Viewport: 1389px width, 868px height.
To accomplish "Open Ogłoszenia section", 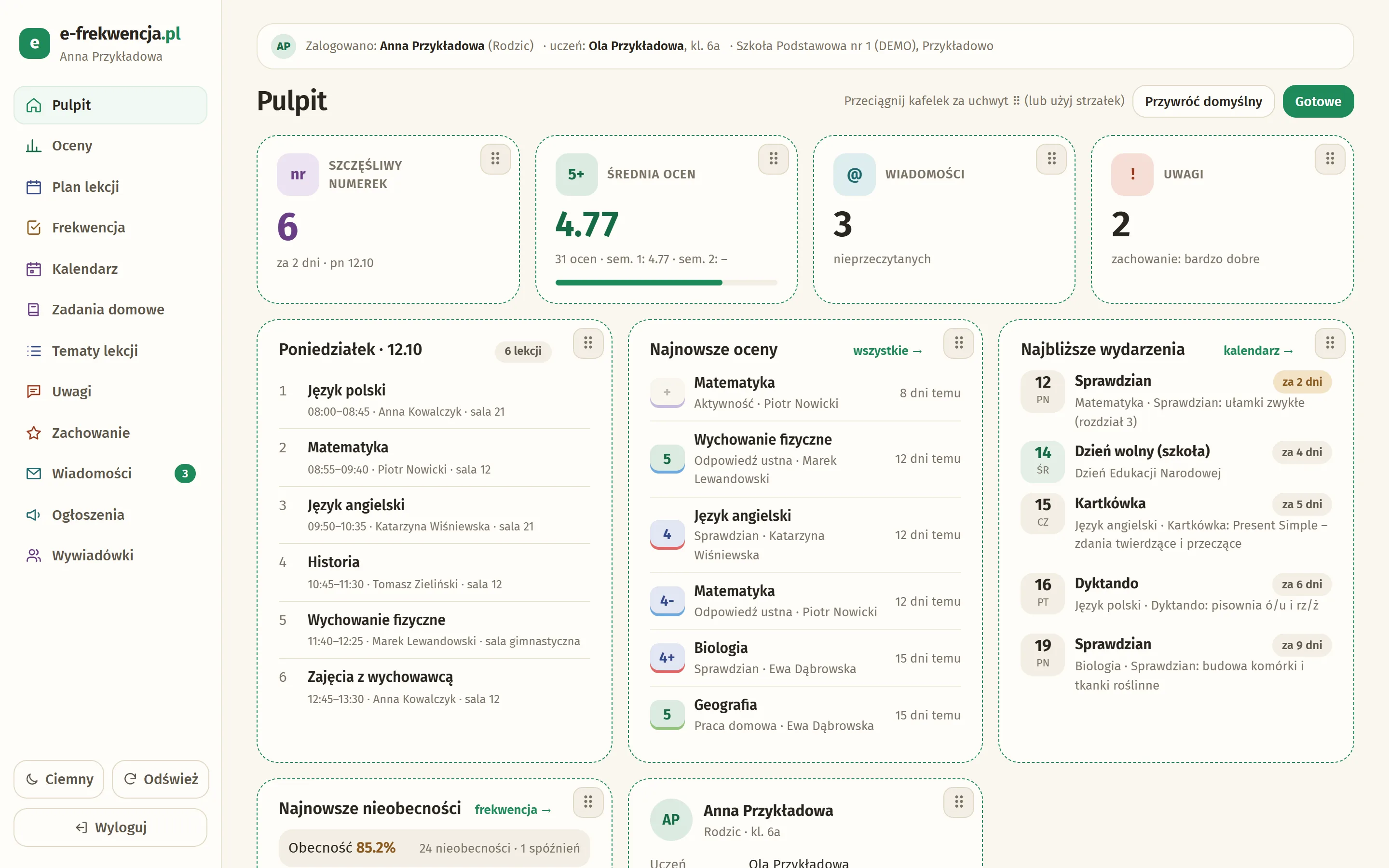I will tap(110, 515).
